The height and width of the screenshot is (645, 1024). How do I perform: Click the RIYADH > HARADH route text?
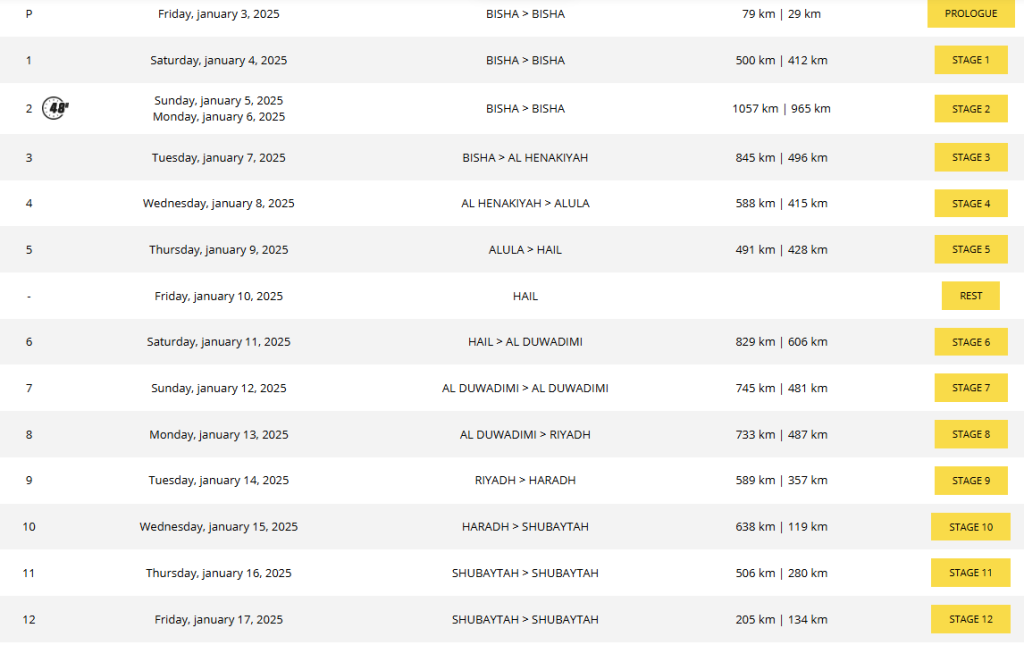525,480
